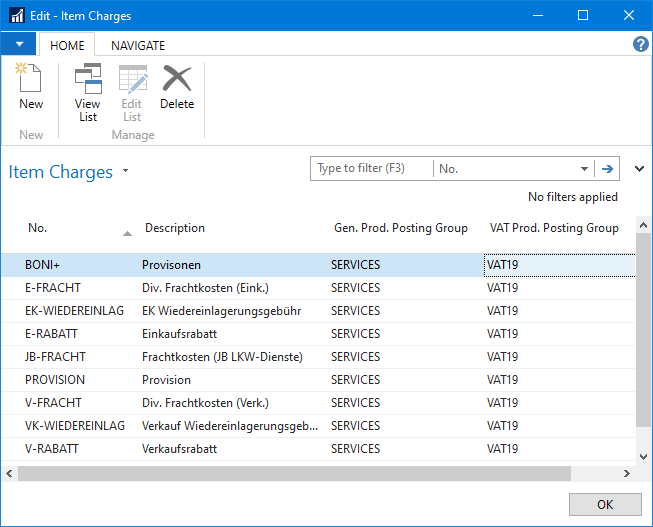Open View List from the ribbon
Screen dimensions: 653x527
pos(88,92)
